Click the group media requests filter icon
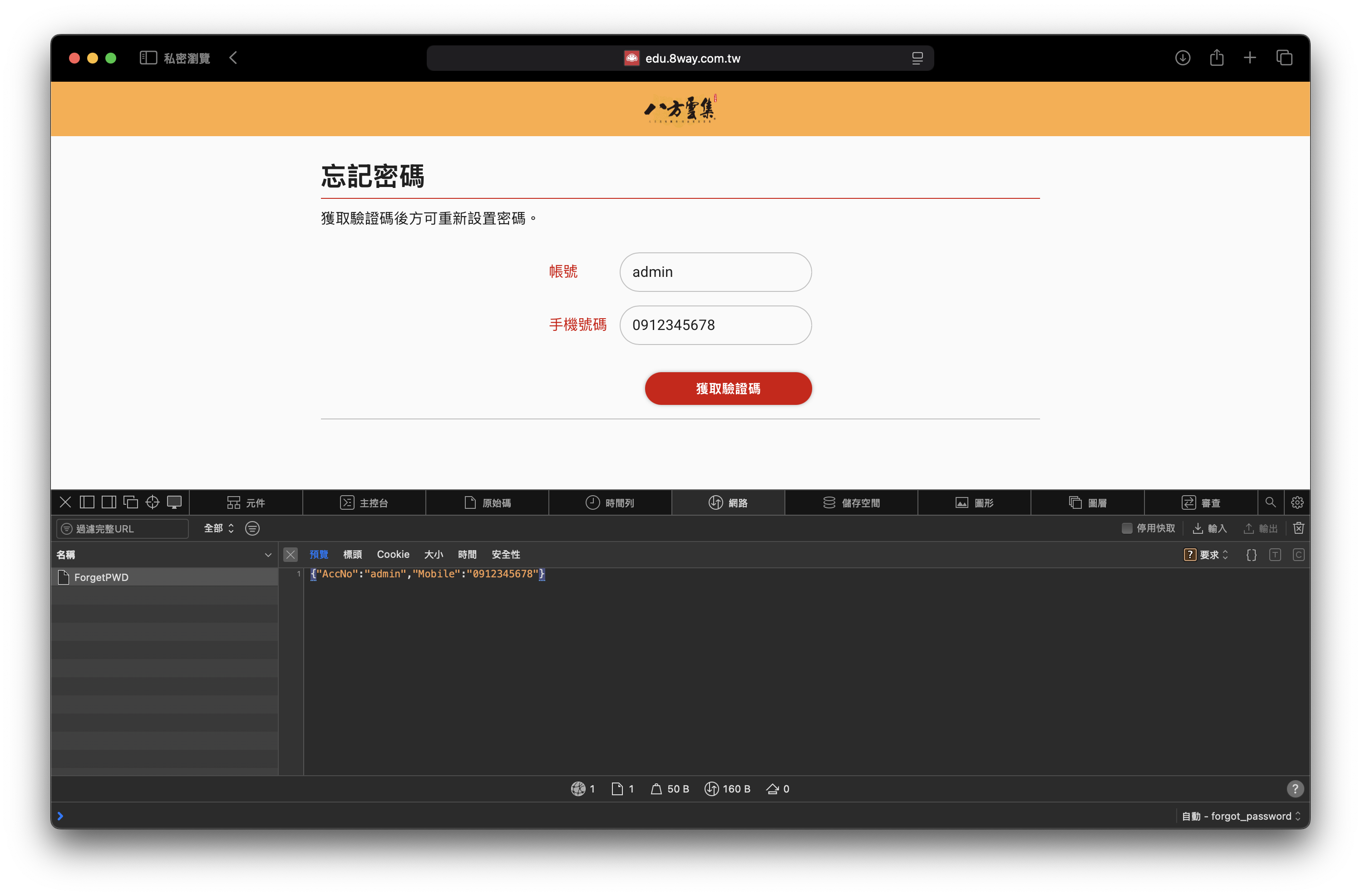1361x896 pixels. coord(252,528)
